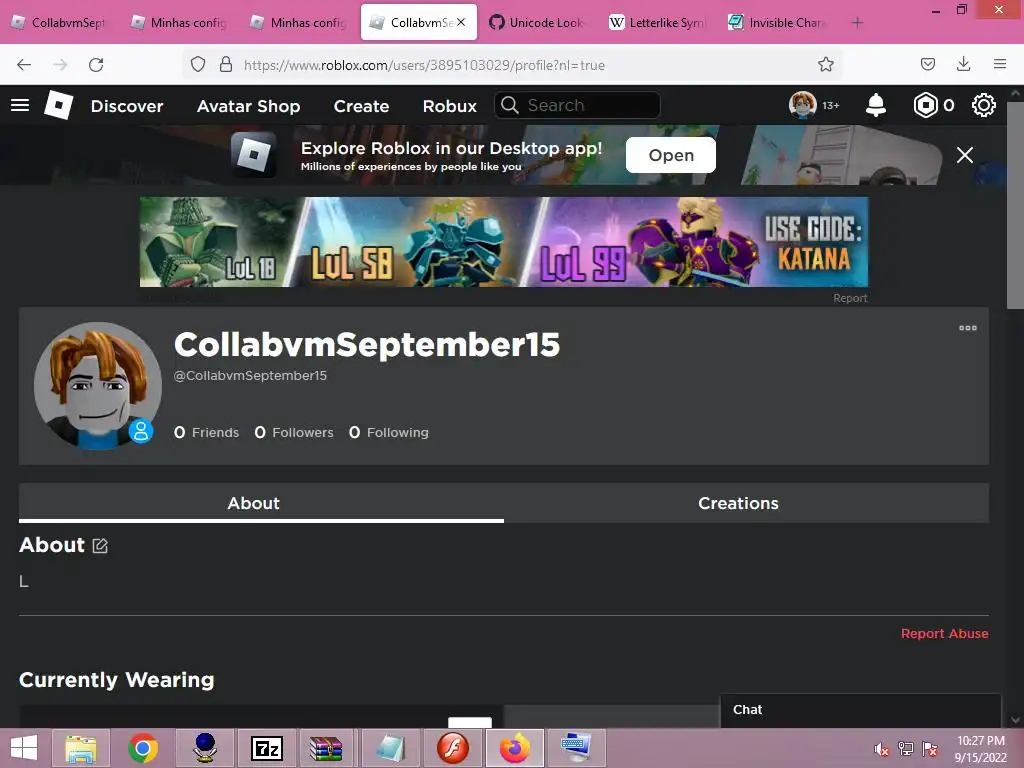The image size is (1024, 768).
Task: Click the search magnifier icon
Action: tap(509, 105)
